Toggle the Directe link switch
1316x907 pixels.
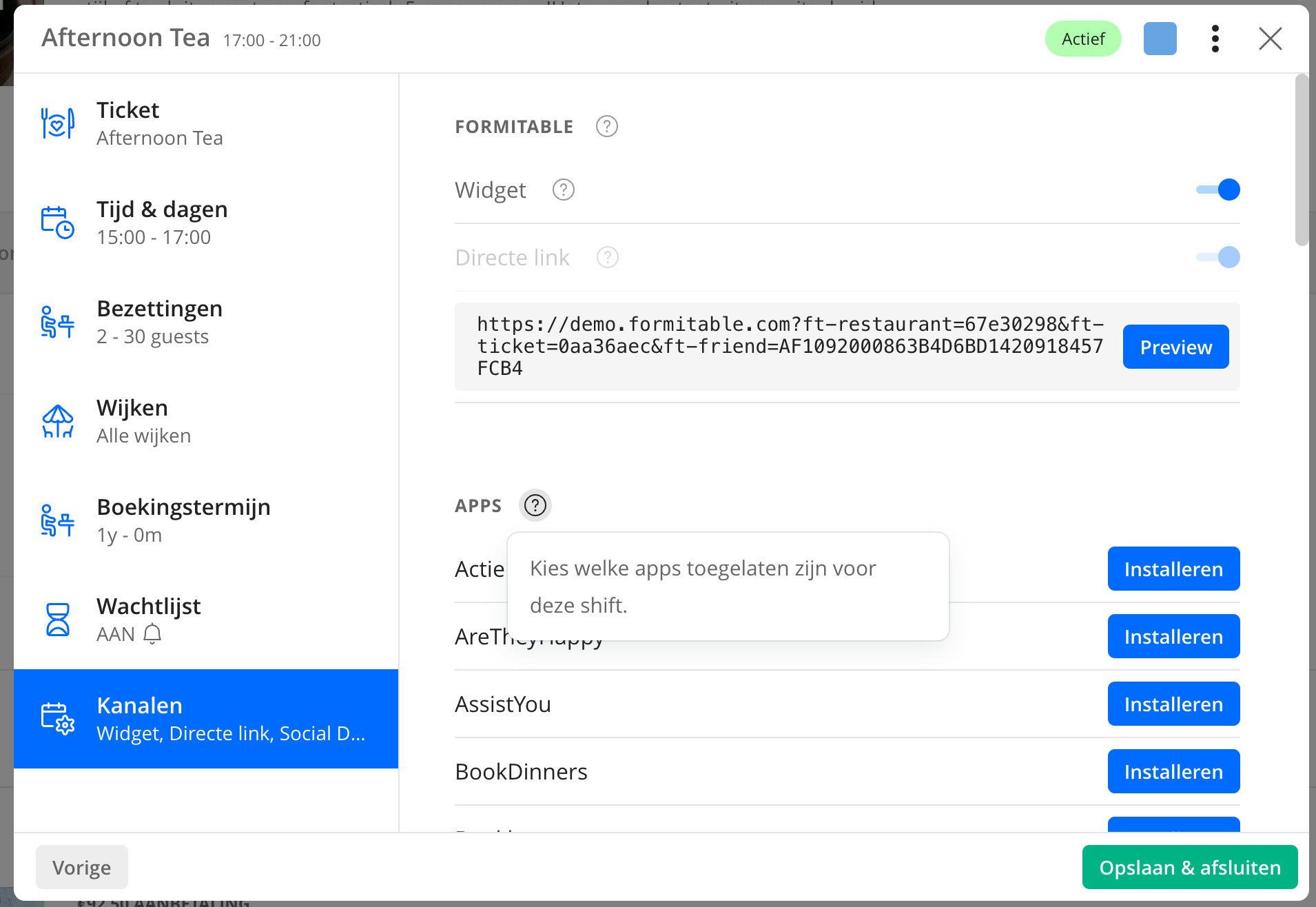[1218, 257]
